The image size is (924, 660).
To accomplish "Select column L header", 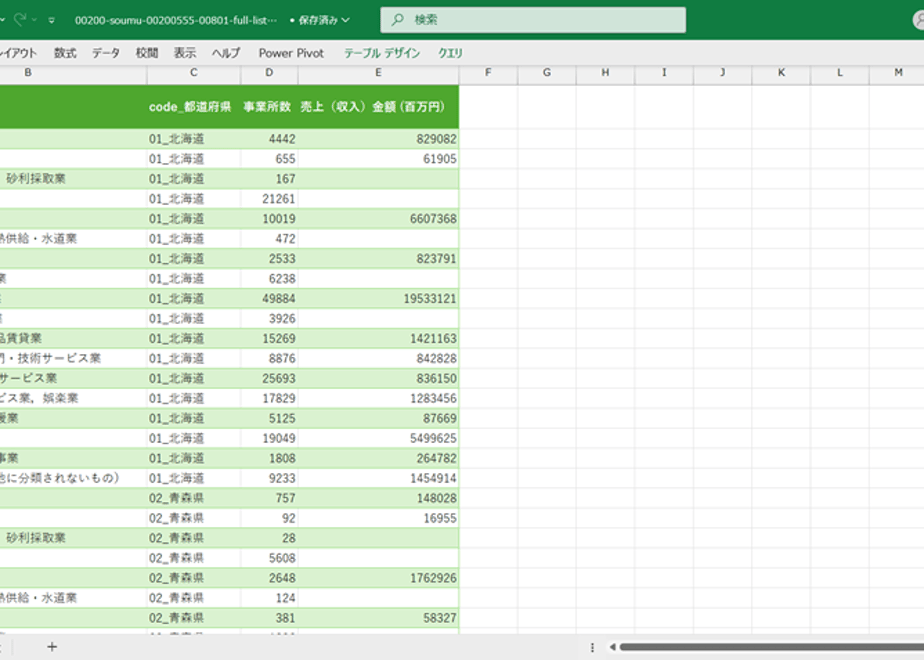I will point(840,72).
